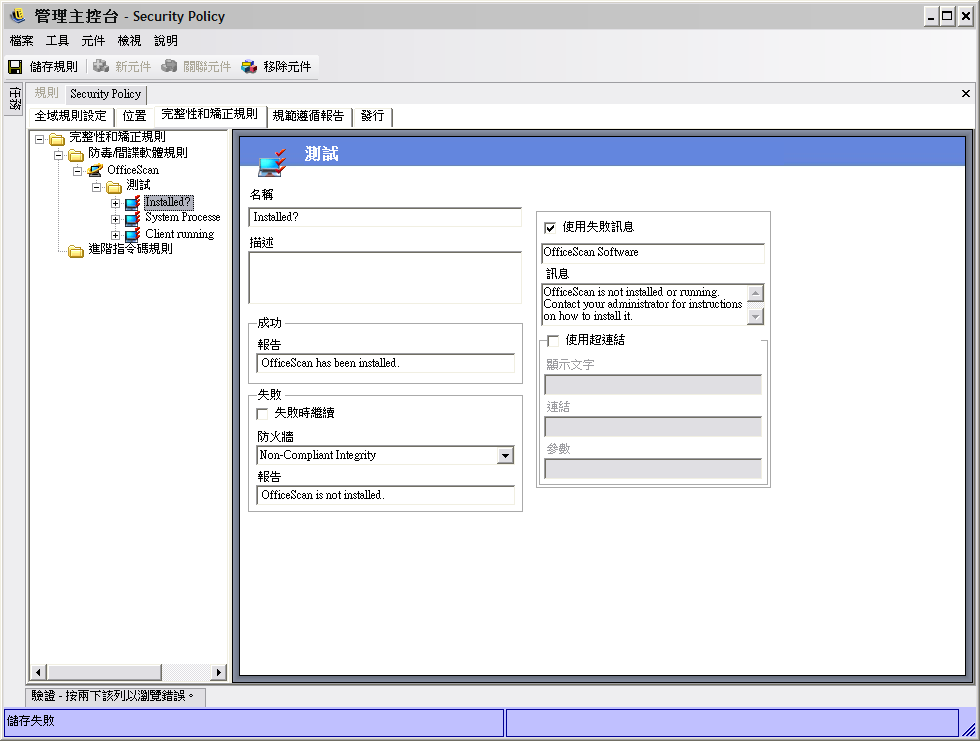Viewport: 980px width, 741px height.
Task: Click the 新元件 new component icon
Action: click(x=101, y=66)
